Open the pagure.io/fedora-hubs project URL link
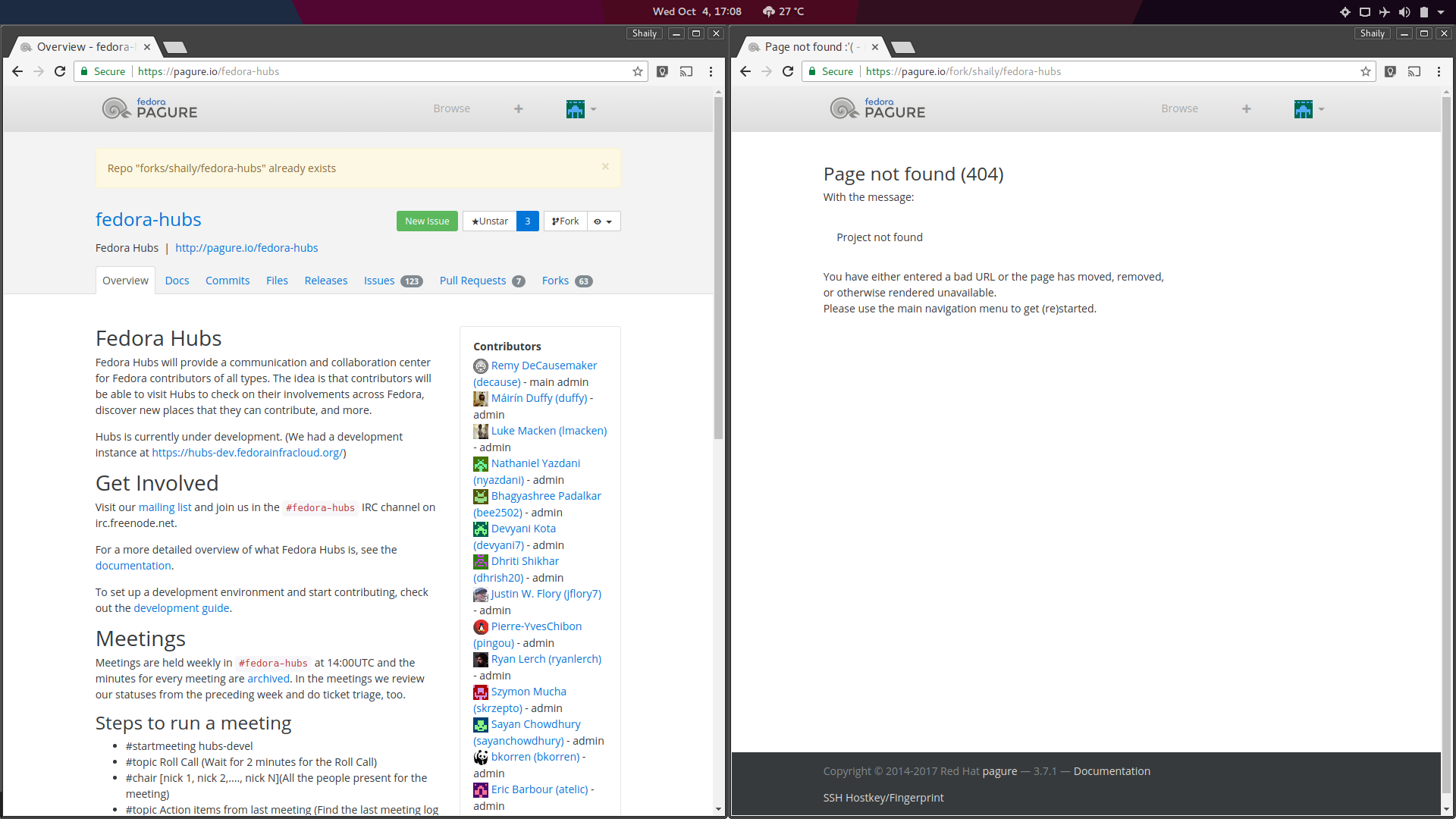The image size is (1456, 819). 246,248
